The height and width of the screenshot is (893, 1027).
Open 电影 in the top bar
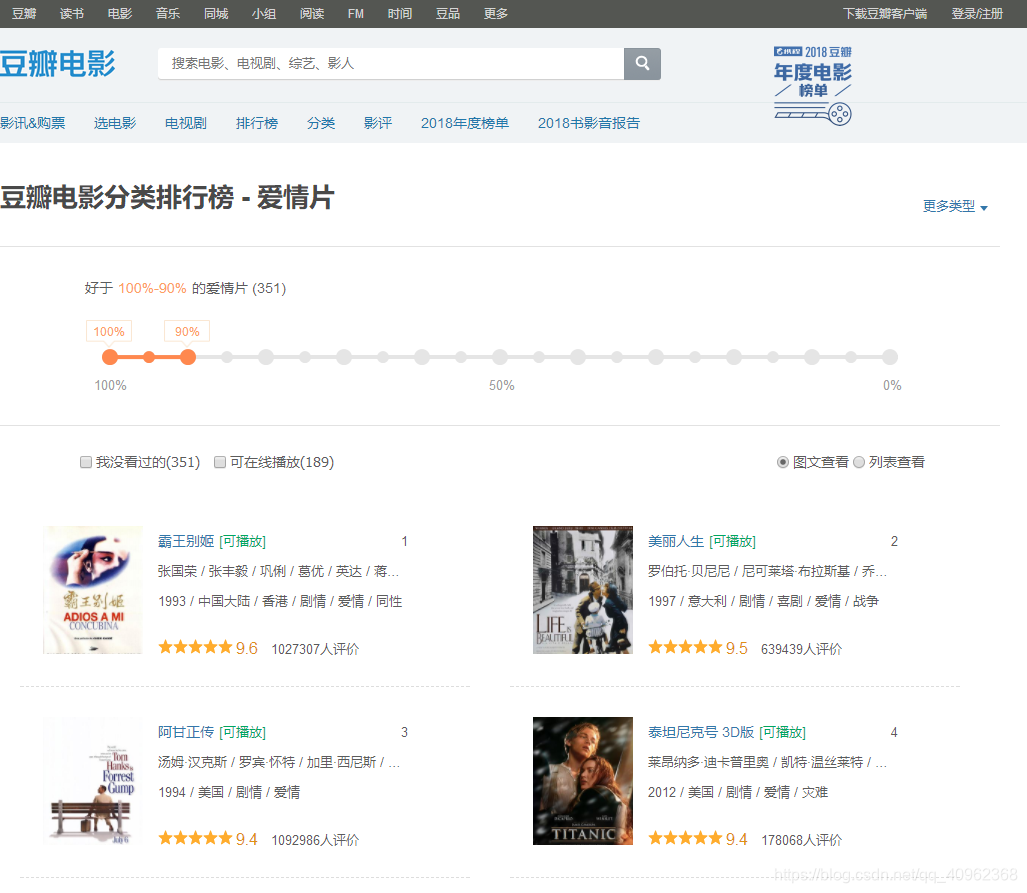(x=120, y=14)
